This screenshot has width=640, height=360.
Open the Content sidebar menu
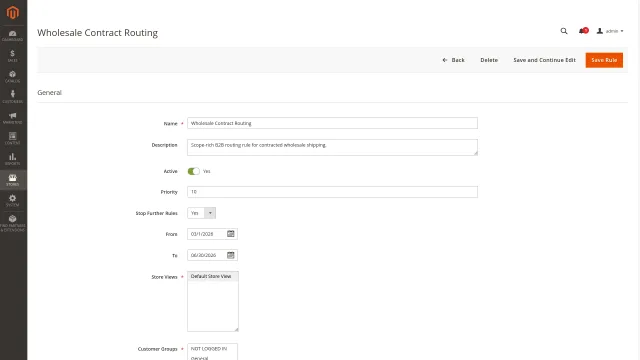coord(13,138)
